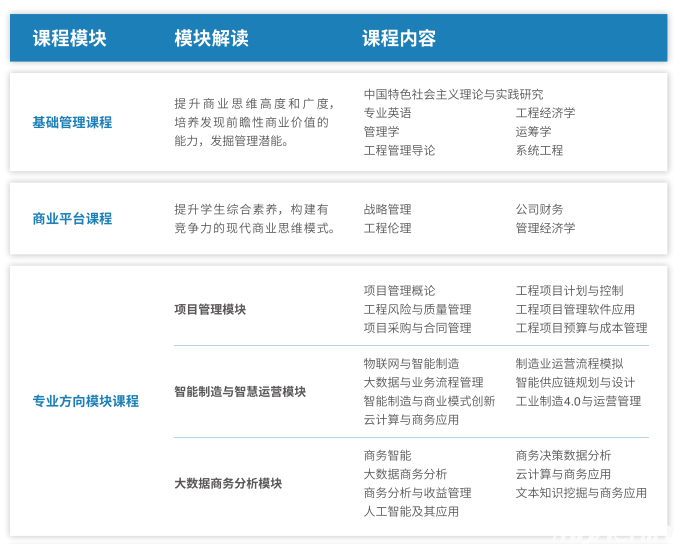Open the 战略管理 course entry
688x544 pixels.
387,209
